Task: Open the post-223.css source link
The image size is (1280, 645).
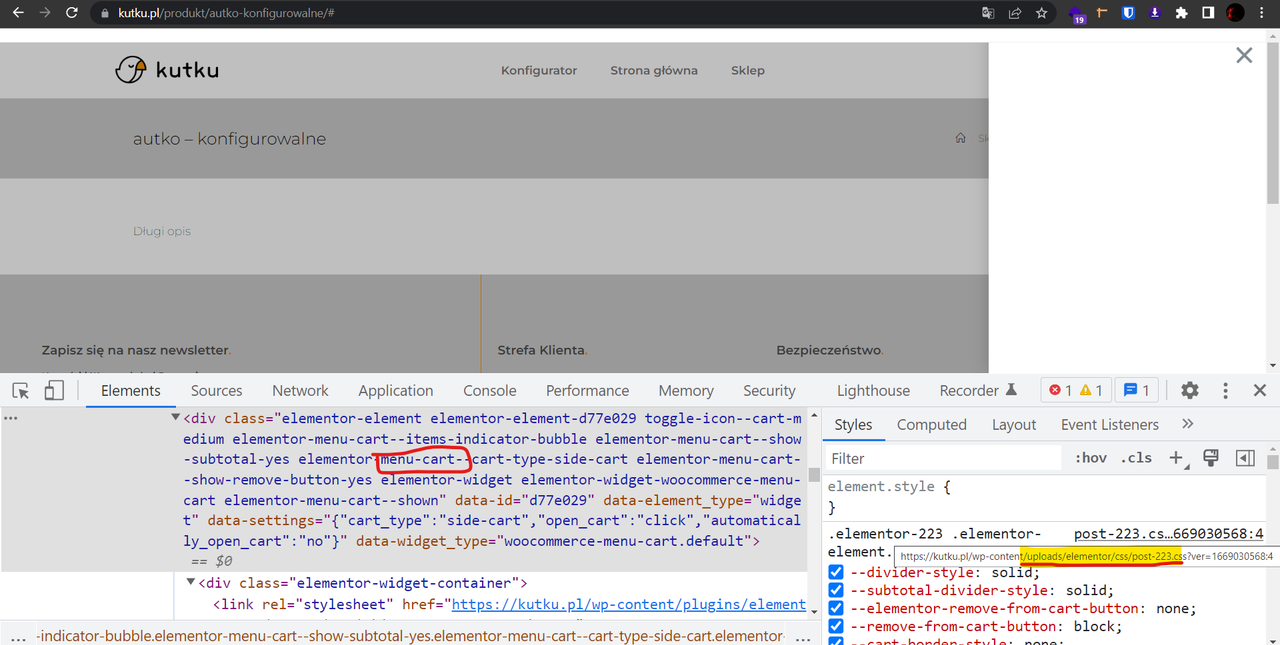Action: click(1168, 534)
